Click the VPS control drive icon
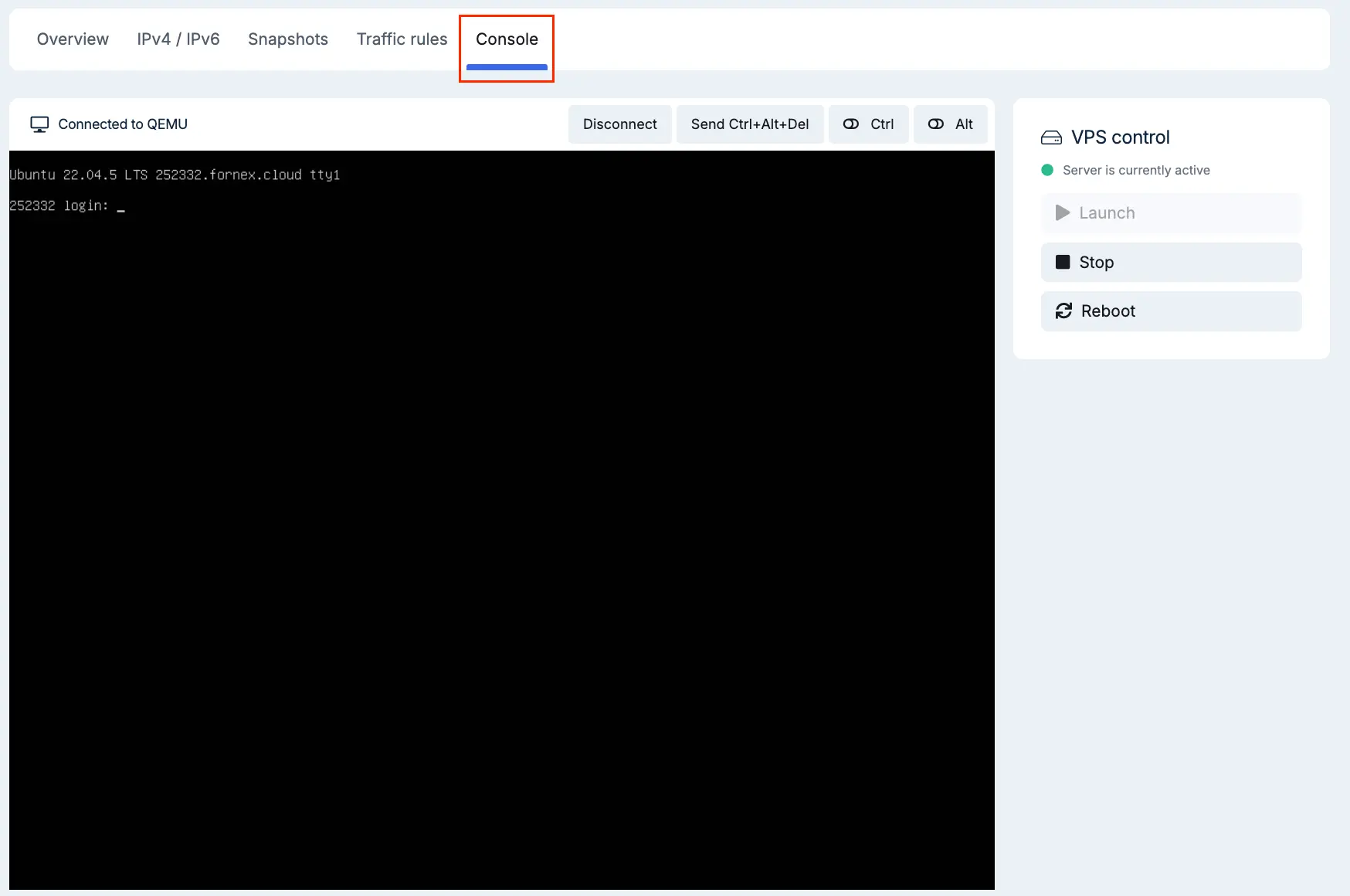1350x896 pixels. click(1051, 137)
